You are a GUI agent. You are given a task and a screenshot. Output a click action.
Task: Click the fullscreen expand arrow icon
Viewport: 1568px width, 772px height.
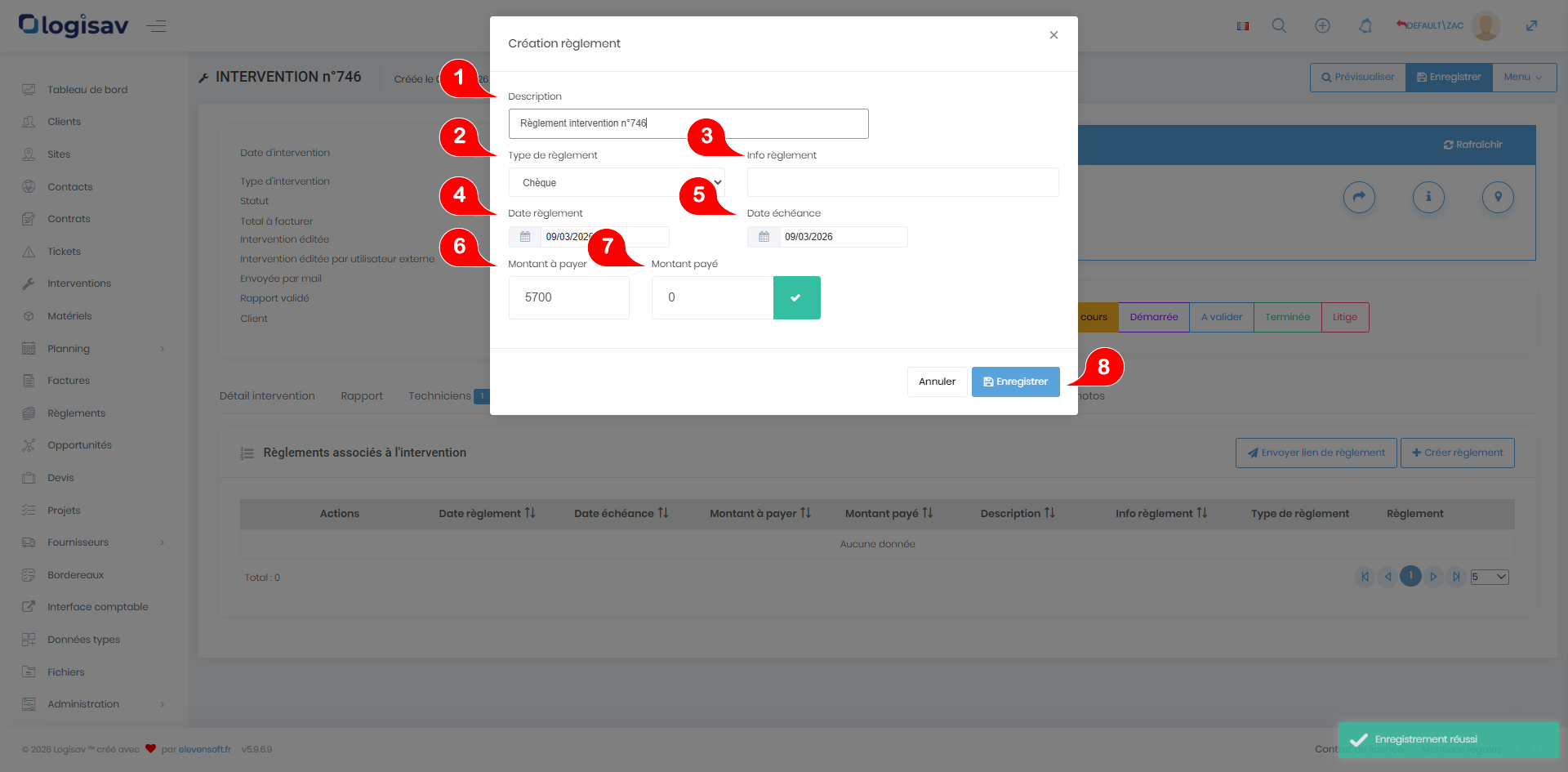coord(1531,26)
